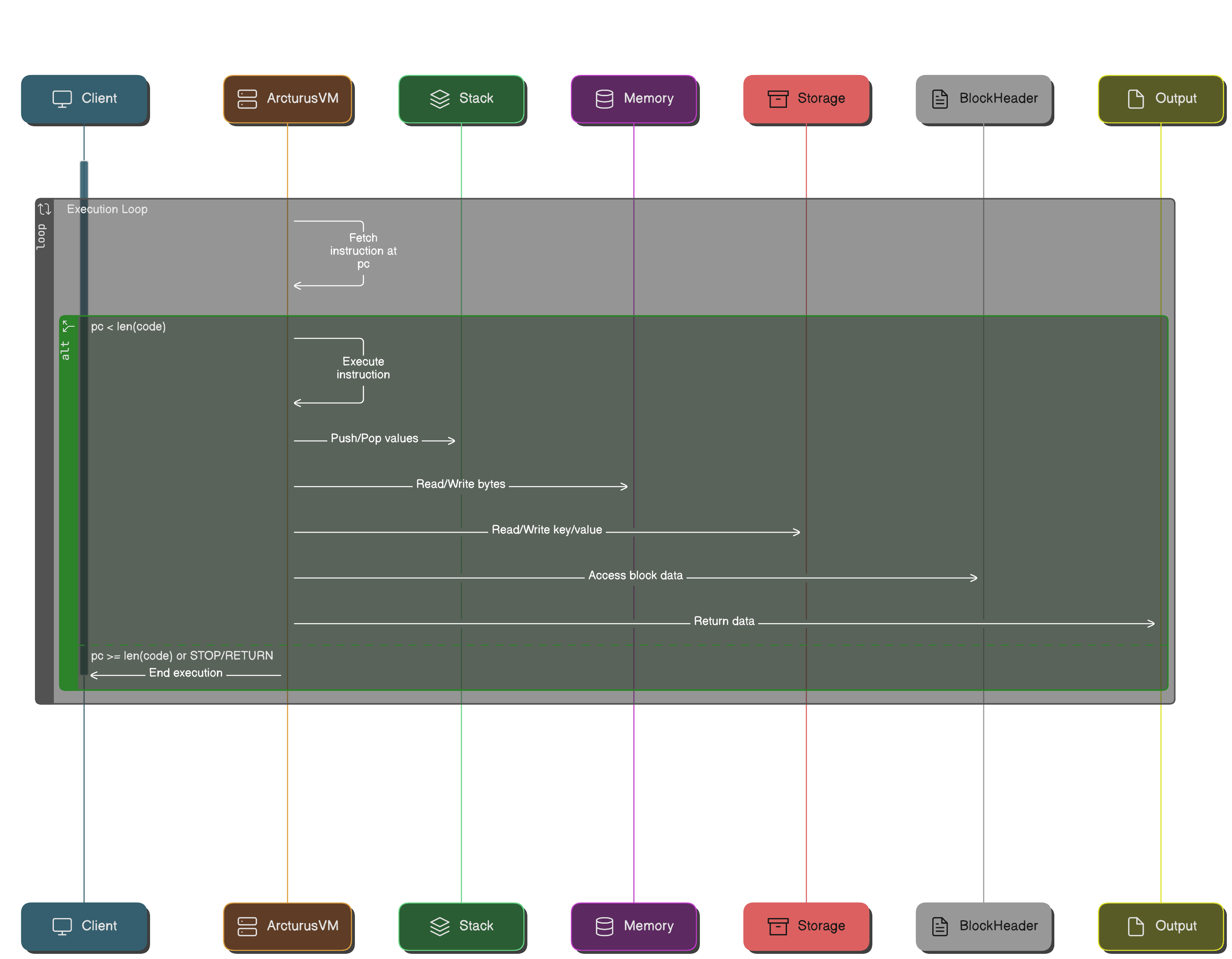Click the server icon in top ArcturusVM box
The image size is (1232, 959).
[x=247, y=99]
